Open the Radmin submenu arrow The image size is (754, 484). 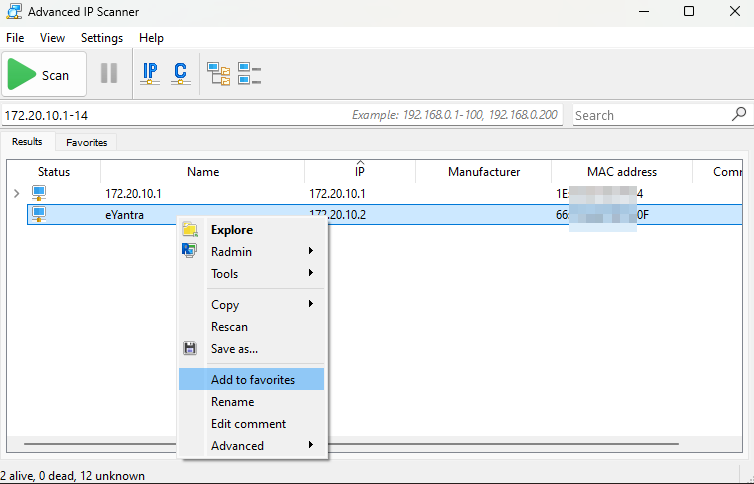click(311, 251)
